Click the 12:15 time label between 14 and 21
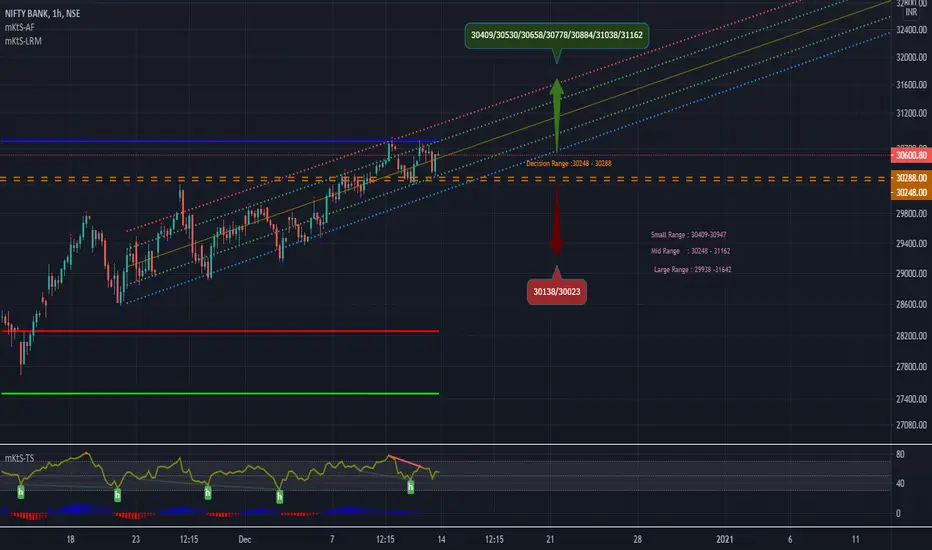Viewport: 932px width, 550px height. coord(494,539)
